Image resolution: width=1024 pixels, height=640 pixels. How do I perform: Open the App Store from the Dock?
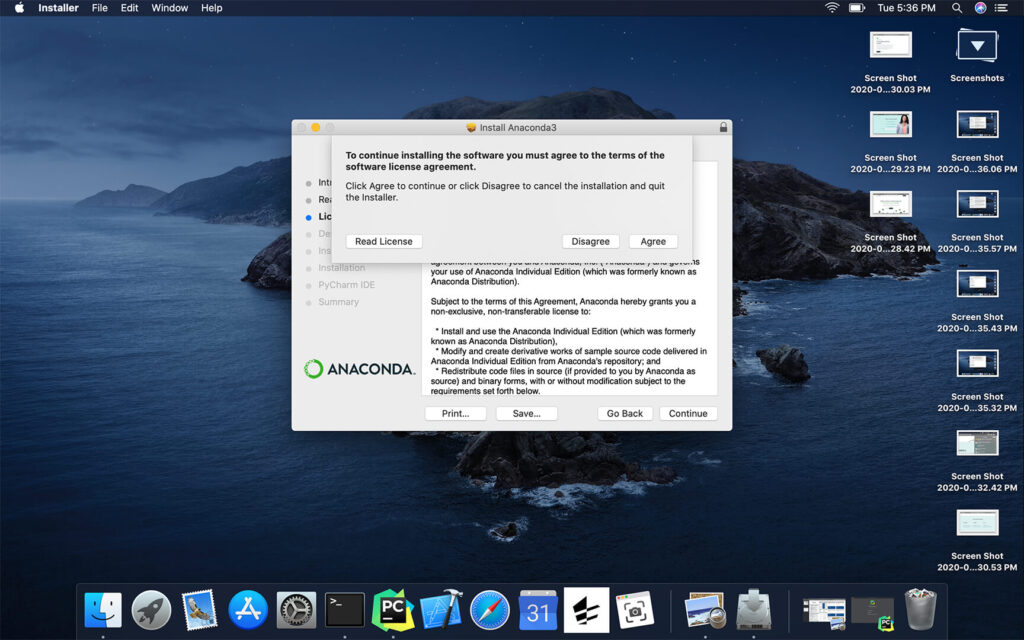pos(248,611)
